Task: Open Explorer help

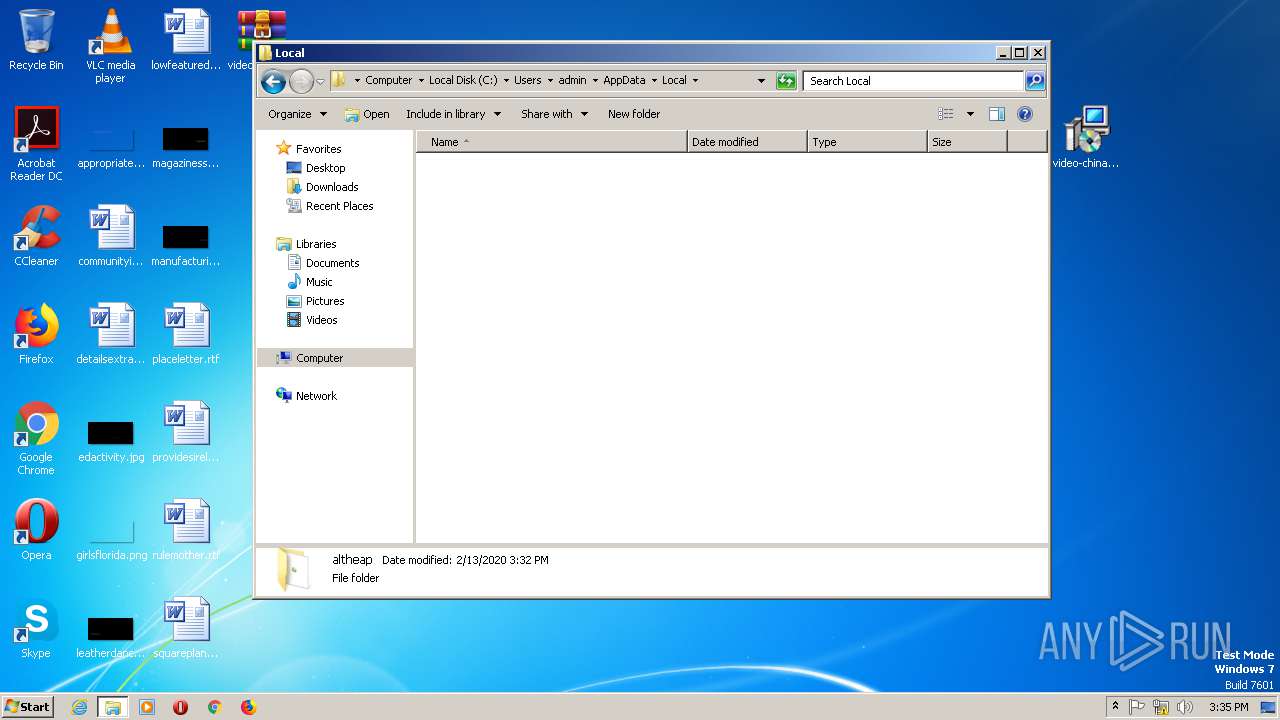Action: (1025, 114)
